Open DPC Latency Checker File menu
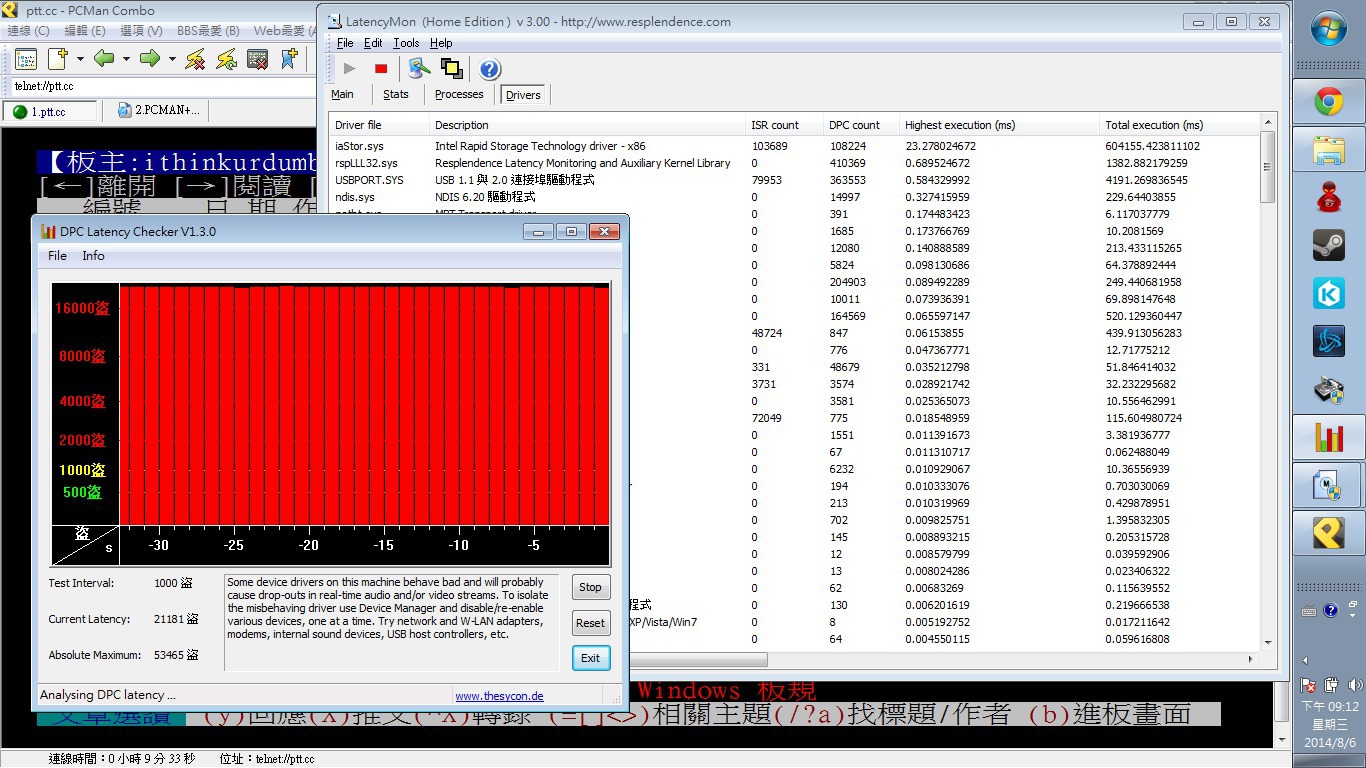Screen dimensions: 1366x768 click(x=58, y=256)
